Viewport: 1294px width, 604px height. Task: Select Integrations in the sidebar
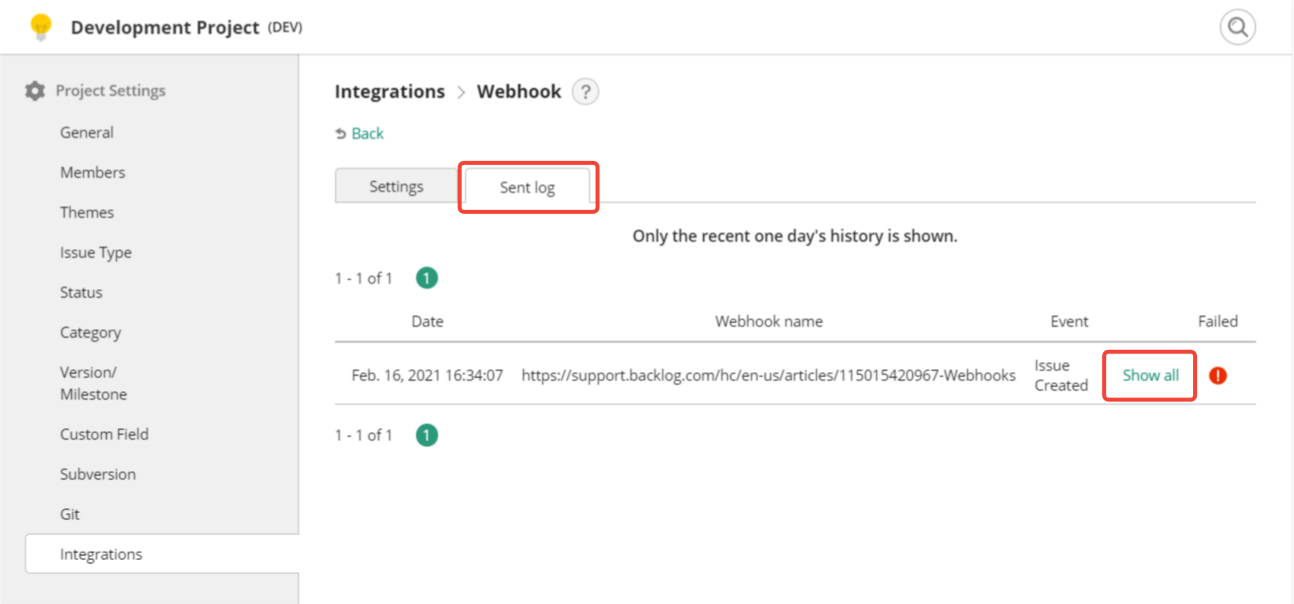pos(162,554)
